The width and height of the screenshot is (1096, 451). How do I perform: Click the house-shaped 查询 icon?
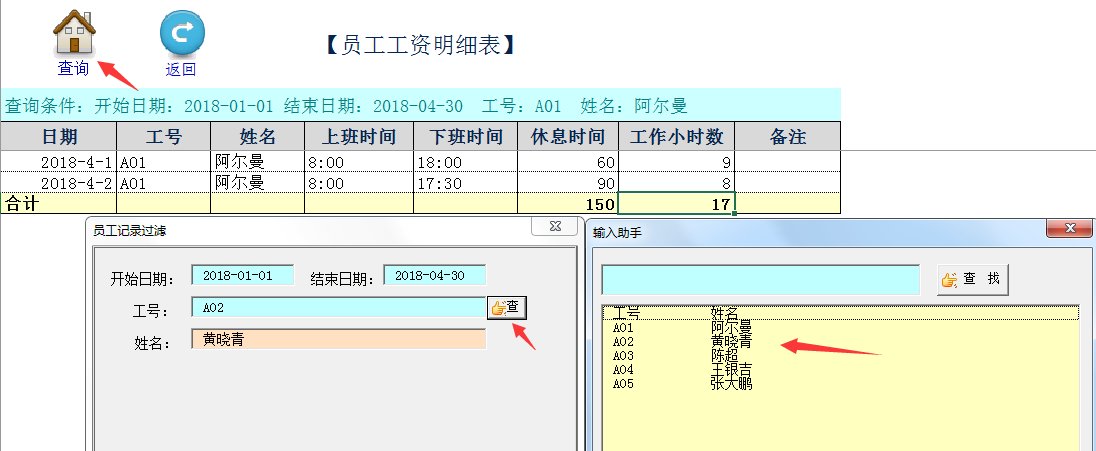[x=74, y=31]
